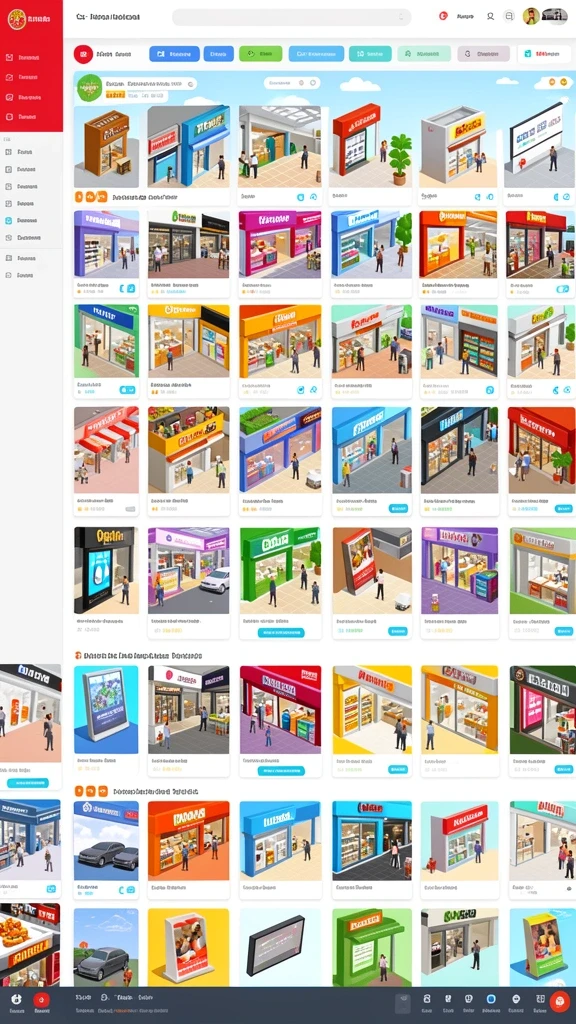Click the user avatar in the top bar
Viewport: 576px width, 1024px height.
pos(531,16)
